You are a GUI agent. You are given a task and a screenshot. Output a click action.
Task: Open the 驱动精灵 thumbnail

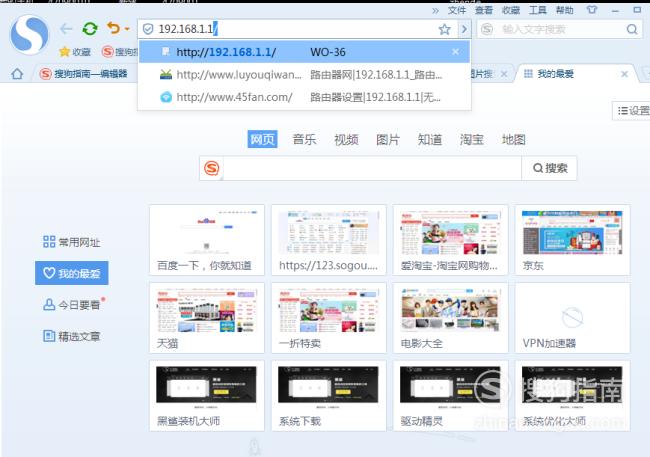coord(450,396)
